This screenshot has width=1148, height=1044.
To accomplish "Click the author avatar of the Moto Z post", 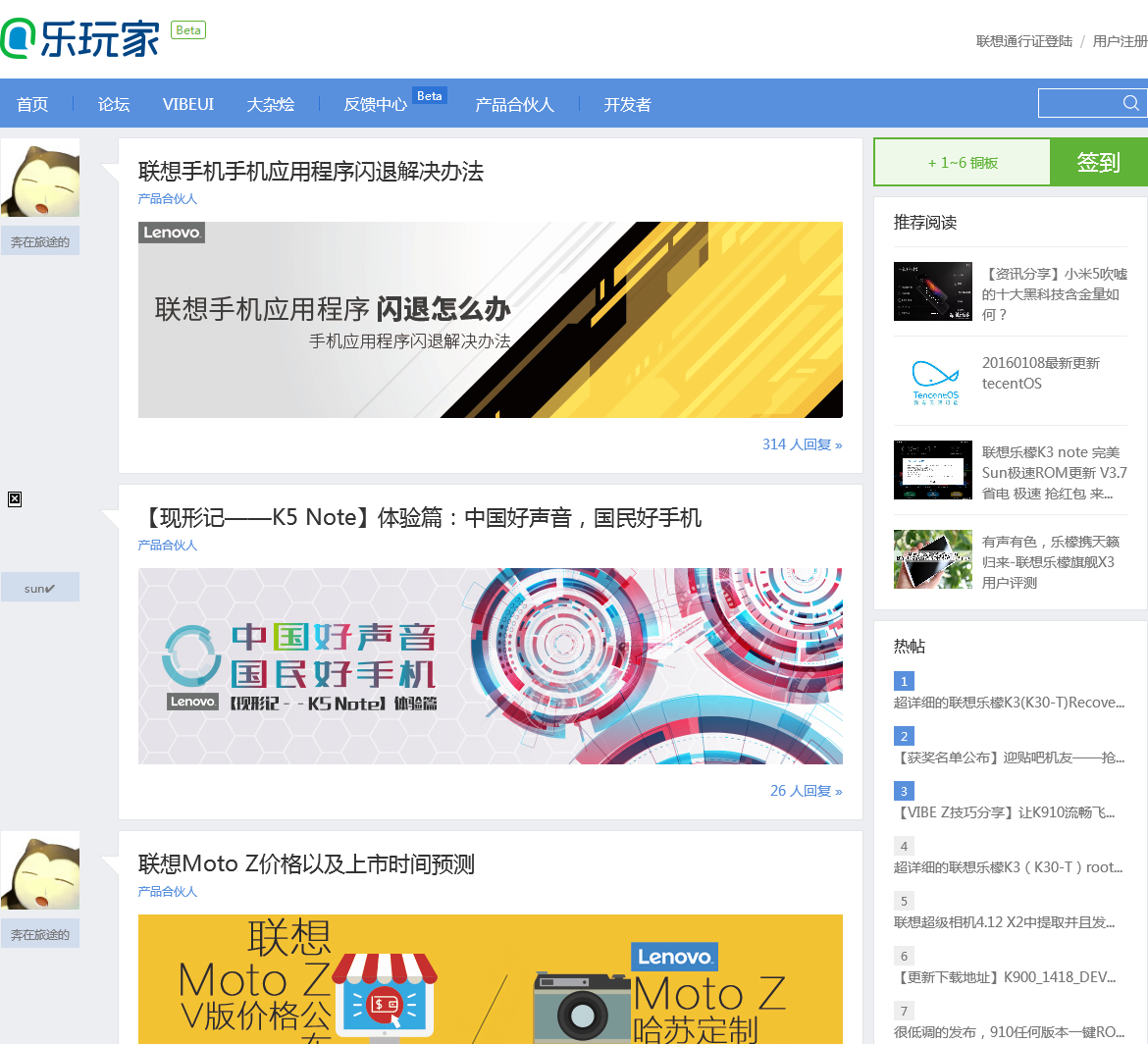I will click(40, 870).
